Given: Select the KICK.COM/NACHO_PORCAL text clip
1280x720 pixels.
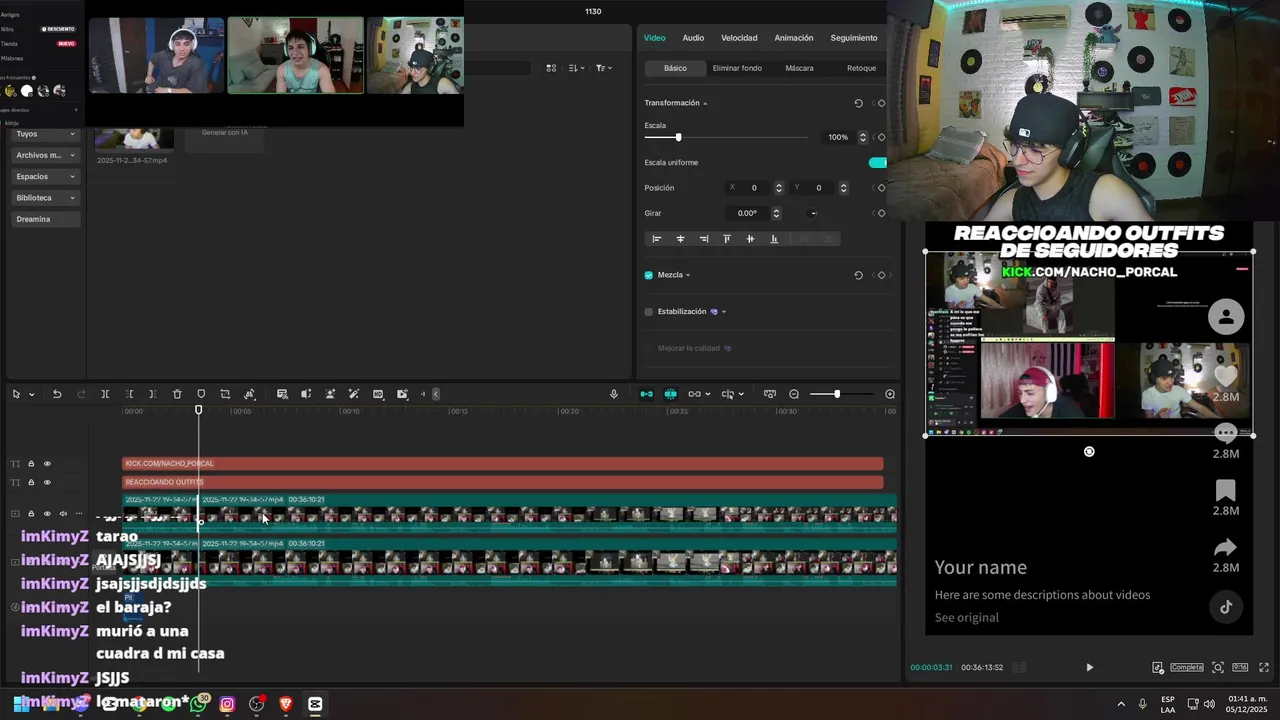Looking at the screenshot, I should tap(503, 464).
